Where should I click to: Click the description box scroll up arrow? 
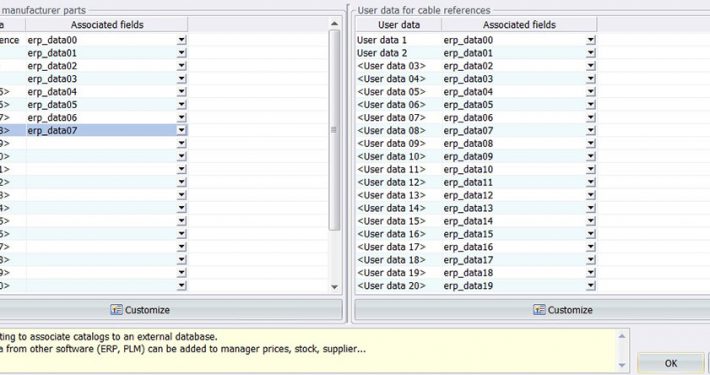click(x=622, y=336)
